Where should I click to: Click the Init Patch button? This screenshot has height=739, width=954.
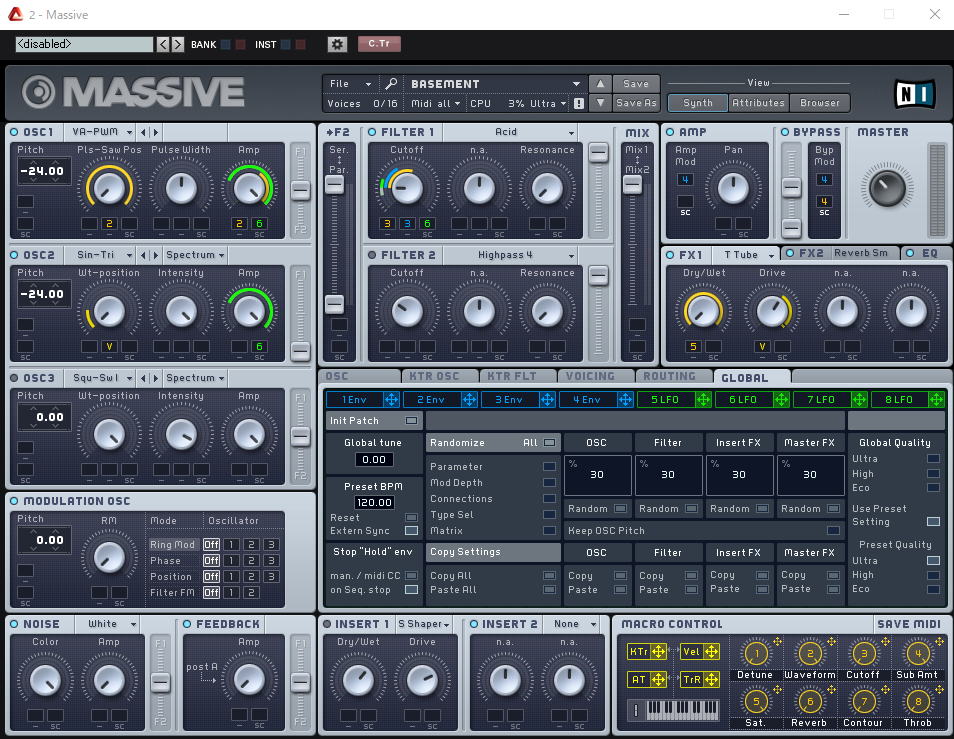tap(374, 420)
